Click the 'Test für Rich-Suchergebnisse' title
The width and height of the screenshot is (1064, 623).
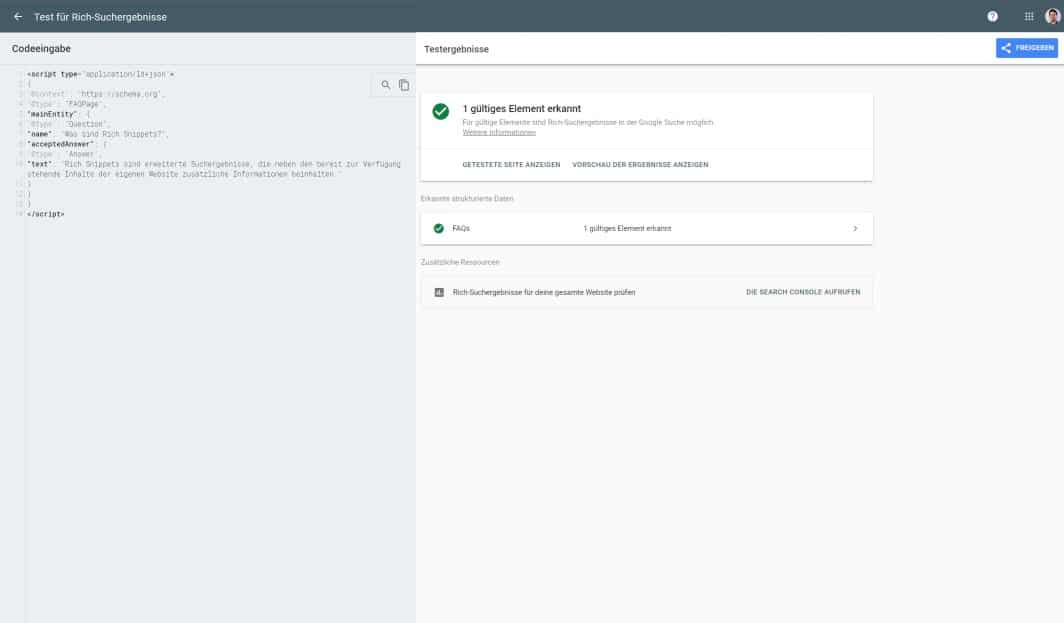[x=100, y=17]
